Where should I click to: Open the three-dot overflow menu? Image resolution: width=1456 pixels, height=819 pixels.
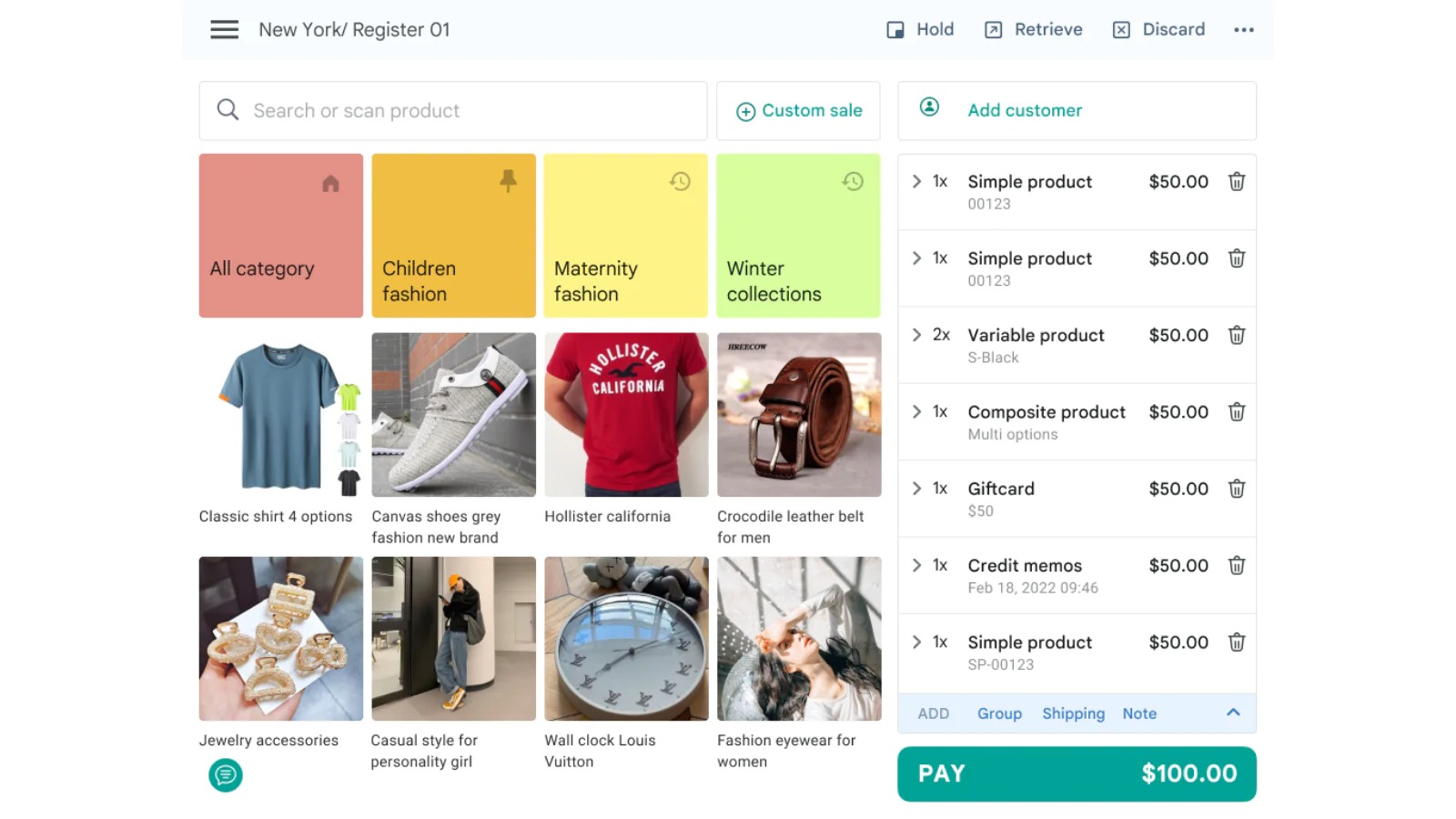coord(1244,29)
